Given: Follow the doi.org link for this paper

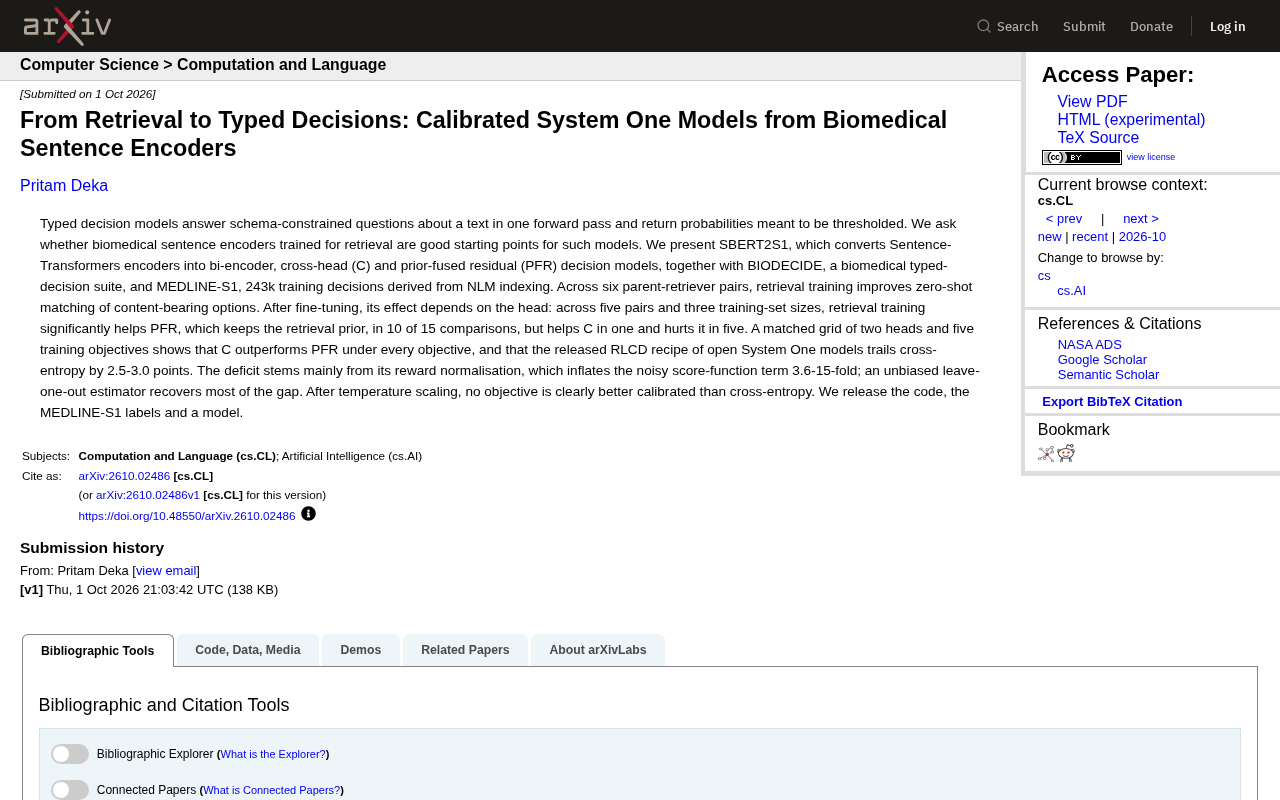Looking at the screenshot, I should [187, 516].
